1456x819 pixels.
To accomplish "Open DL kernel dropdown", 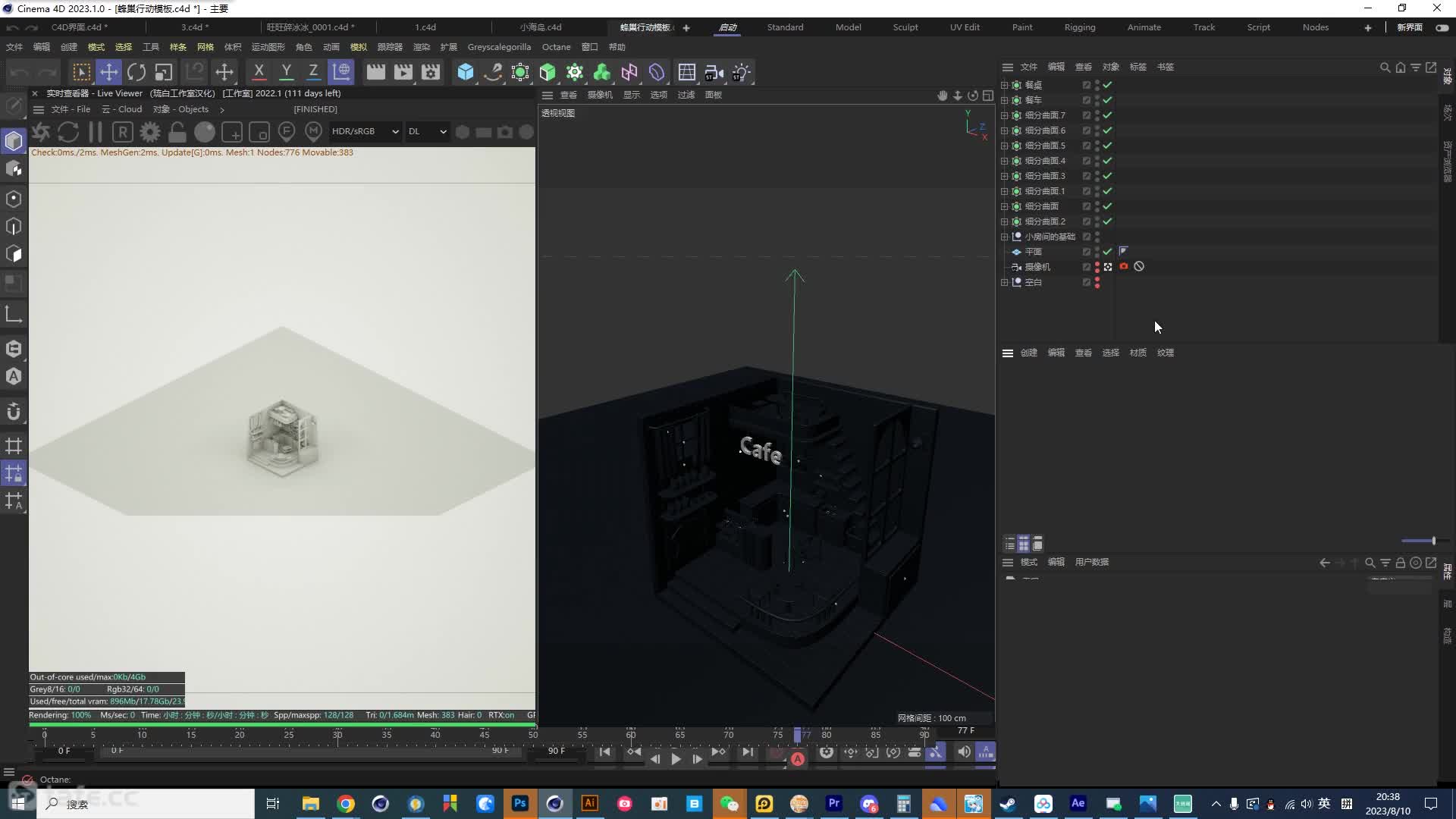I will (x=427, y=131).
